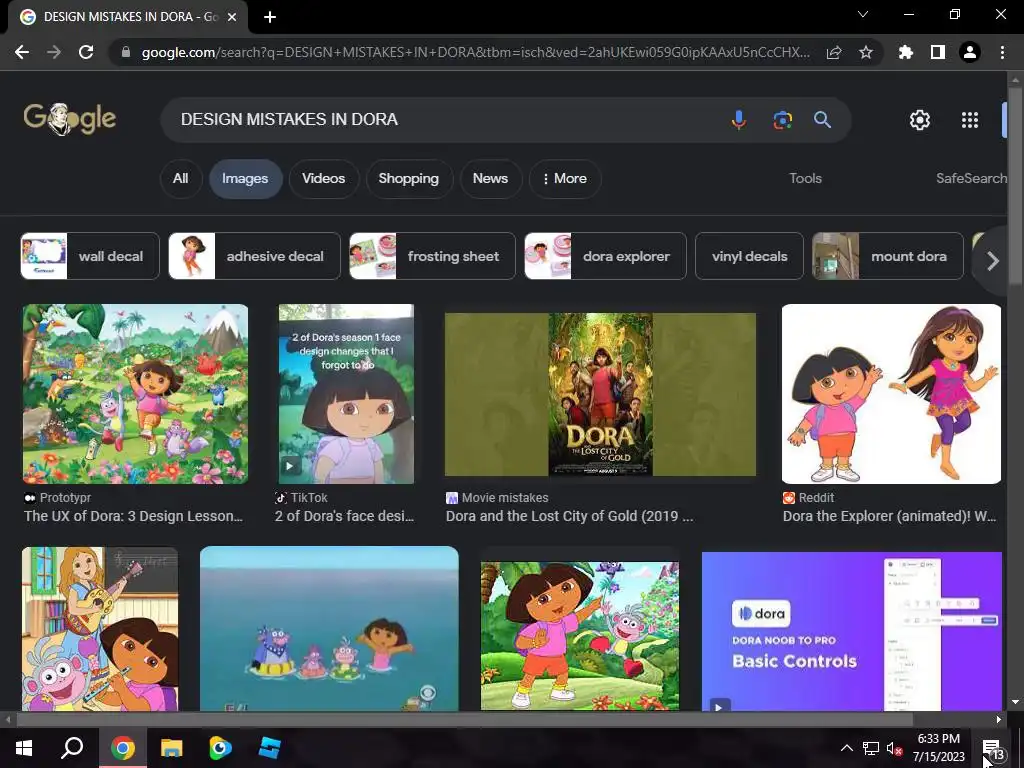The height and width of the screenshot is (768, 1024).
Task: Filter by mount dora chip
Action: coord(888,256)
